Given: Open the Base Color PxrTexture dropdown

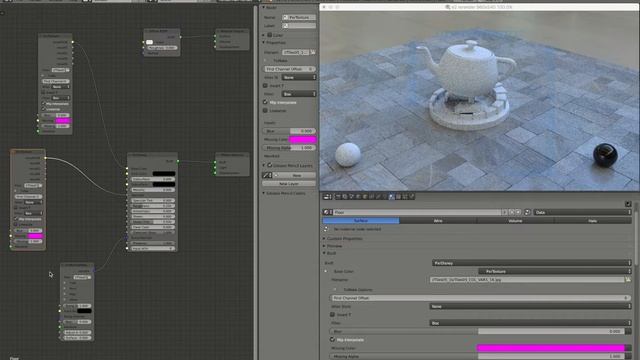Looking at the screenshot, I should 555,271.
